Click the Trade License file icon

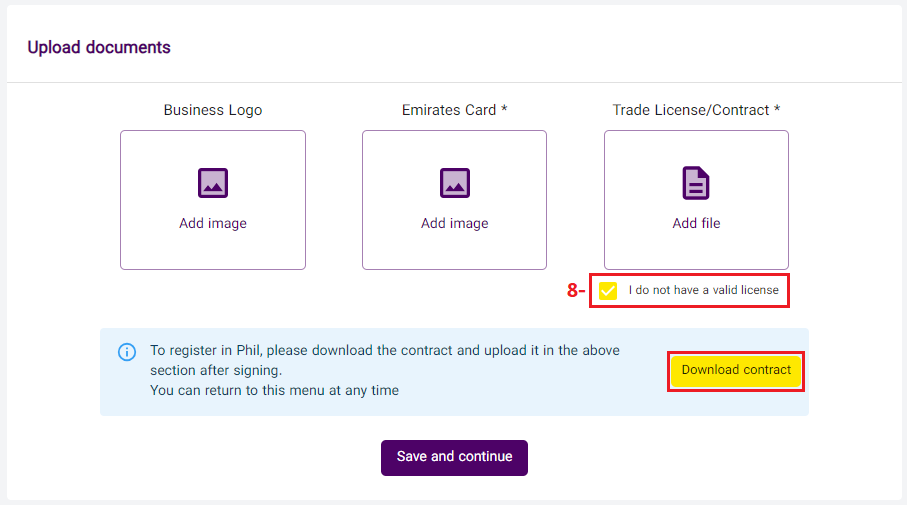coord(696,183)
